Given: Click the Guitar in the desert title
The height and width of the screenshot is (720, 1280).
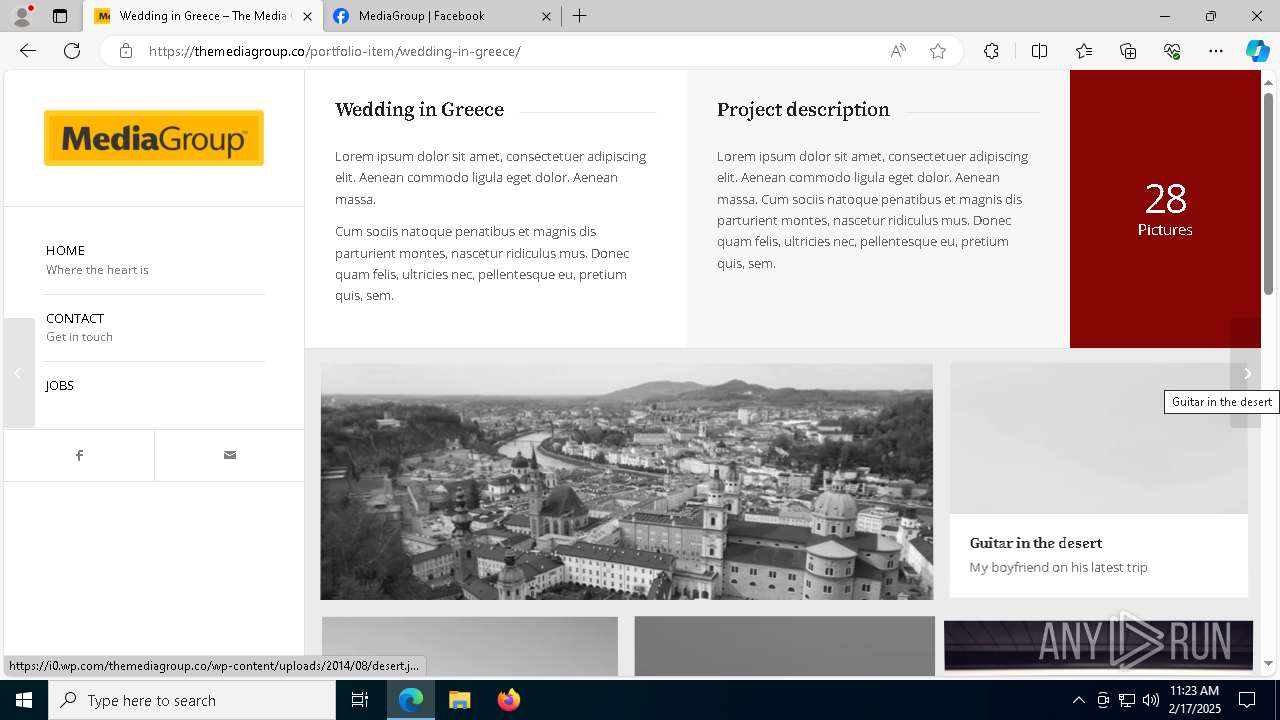Looking at the screenshot, I should (x=1036, y=543).
